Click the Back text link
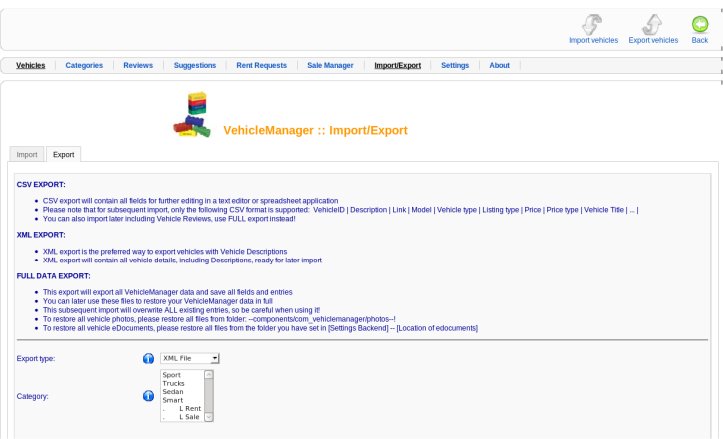The height and width of the screenshot is (439, 723). click(699, 41)
